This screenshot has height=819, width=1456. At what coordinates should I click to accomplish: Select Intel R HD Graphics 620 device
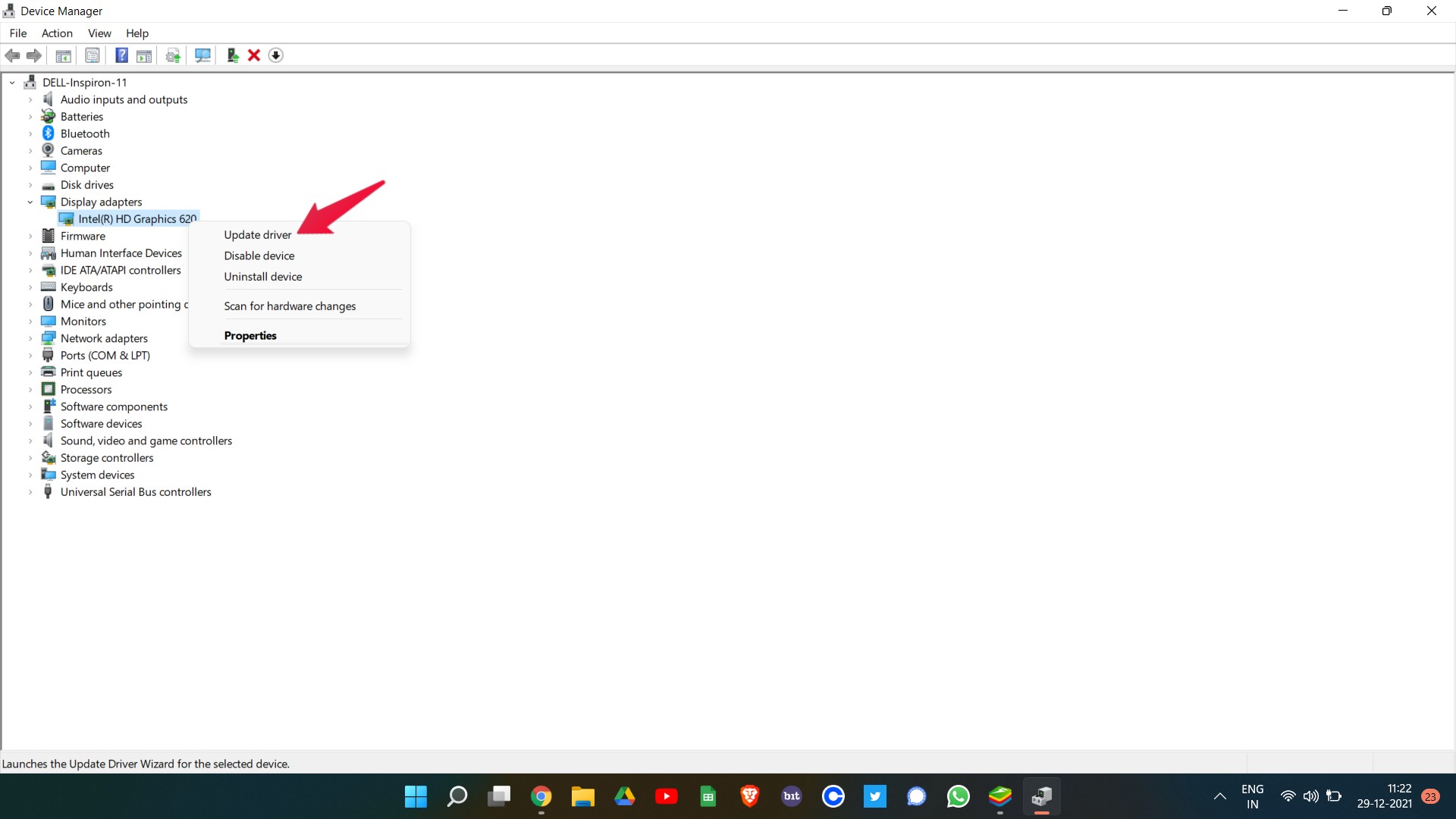(x=137, y=218)
